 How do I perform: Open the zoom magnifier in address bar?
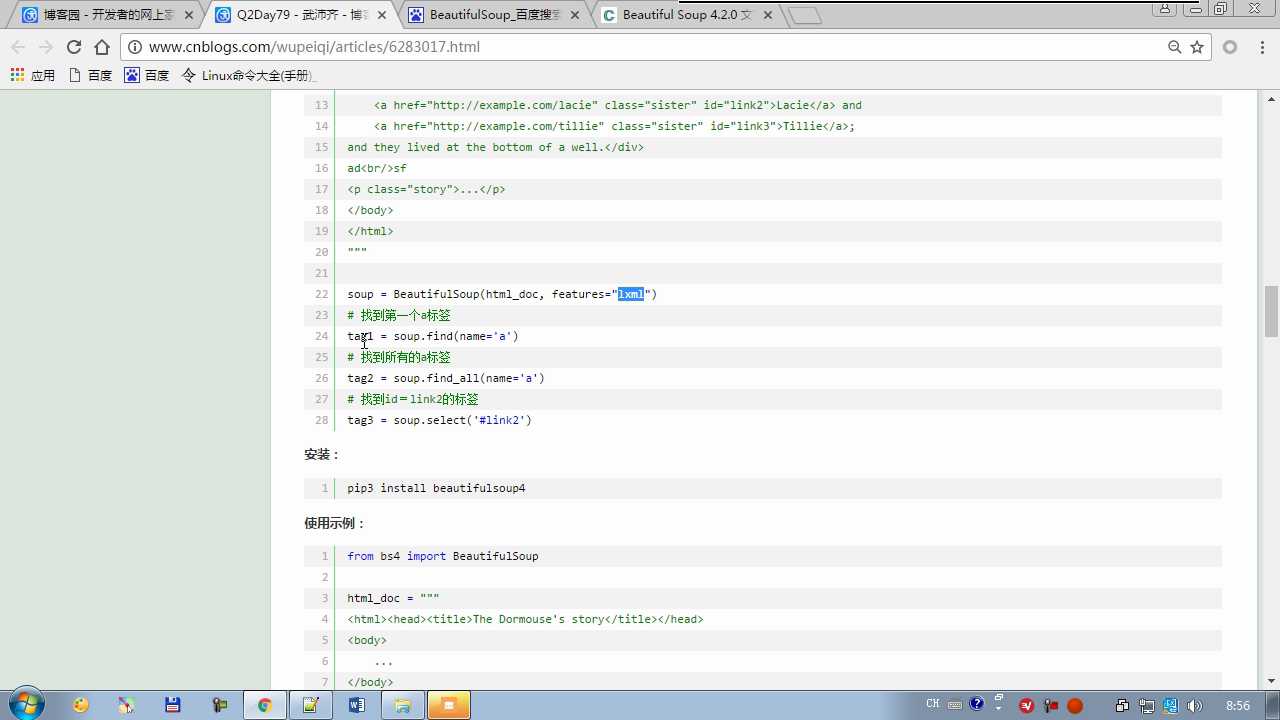click(1175, 47)
